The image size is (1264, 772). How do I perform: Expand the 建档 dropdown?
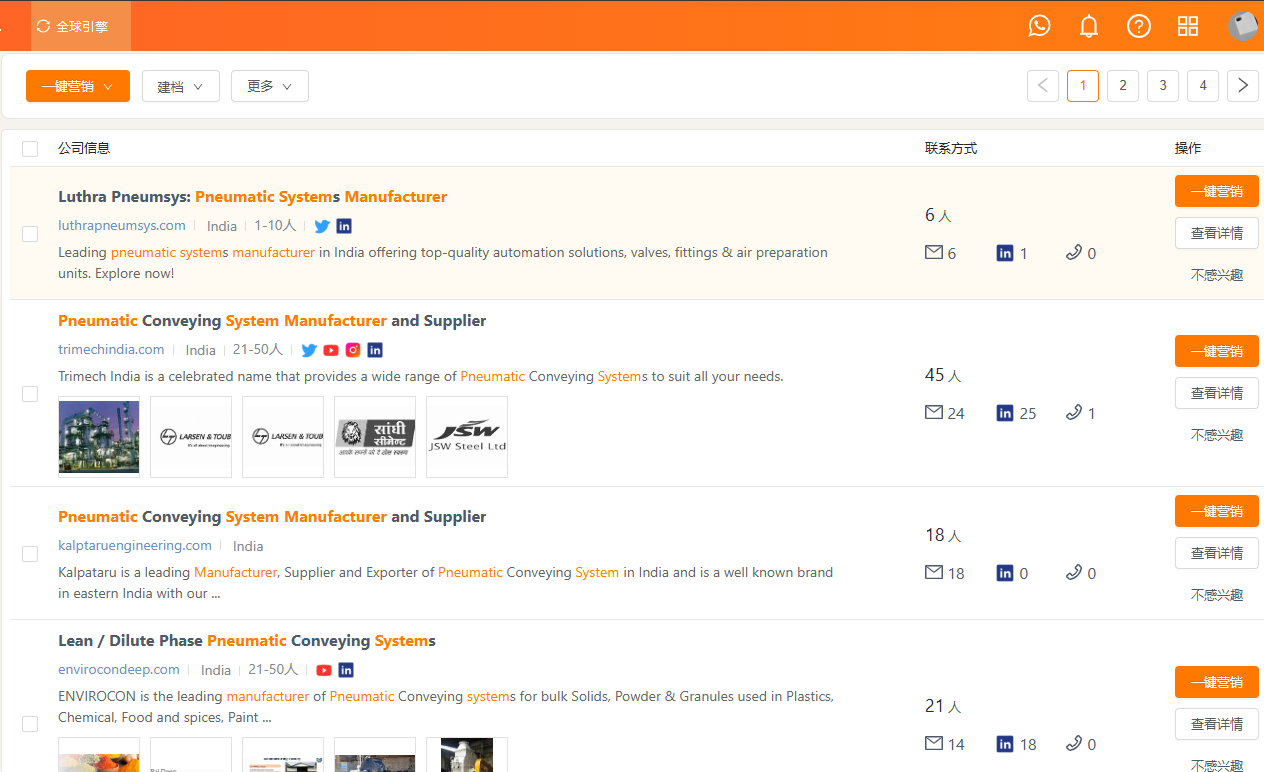coord(181,86)
